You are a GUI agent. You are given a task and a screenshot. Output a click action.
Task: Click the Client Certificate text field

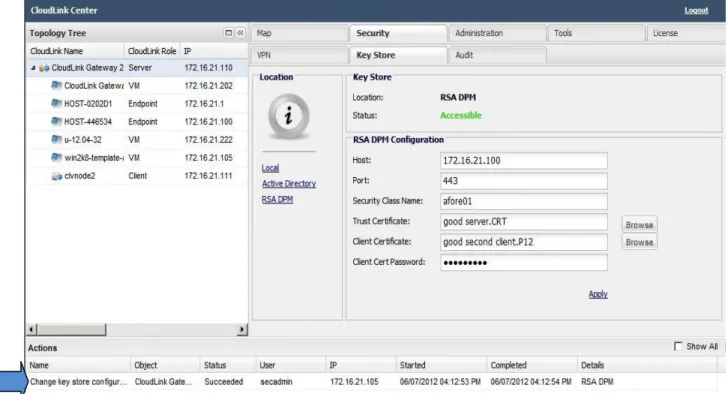pyautogui.click(x=524, y=242)
